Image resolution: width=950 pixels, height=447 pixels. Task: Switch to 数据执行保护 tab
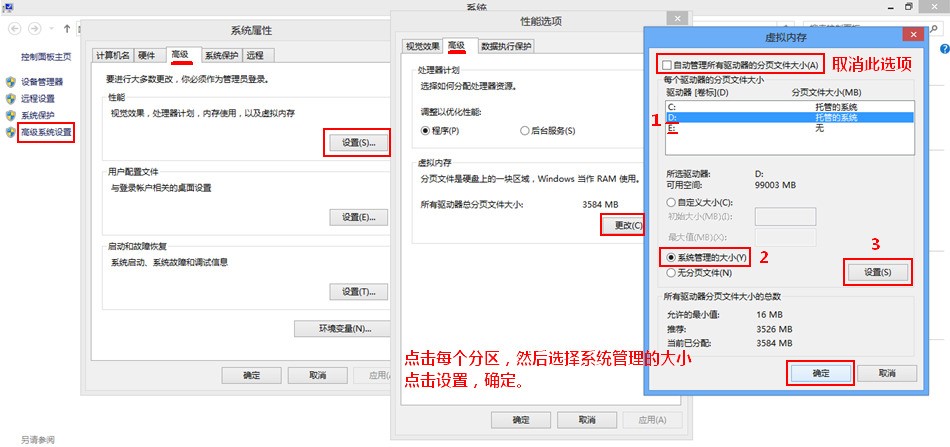coord(506,46)
